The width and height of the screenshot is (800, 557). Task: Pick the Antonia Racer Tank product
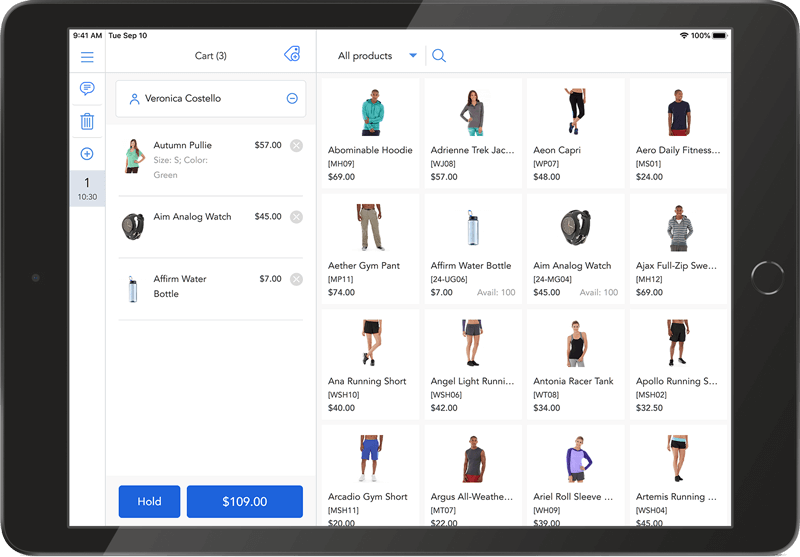coord(575,362)
